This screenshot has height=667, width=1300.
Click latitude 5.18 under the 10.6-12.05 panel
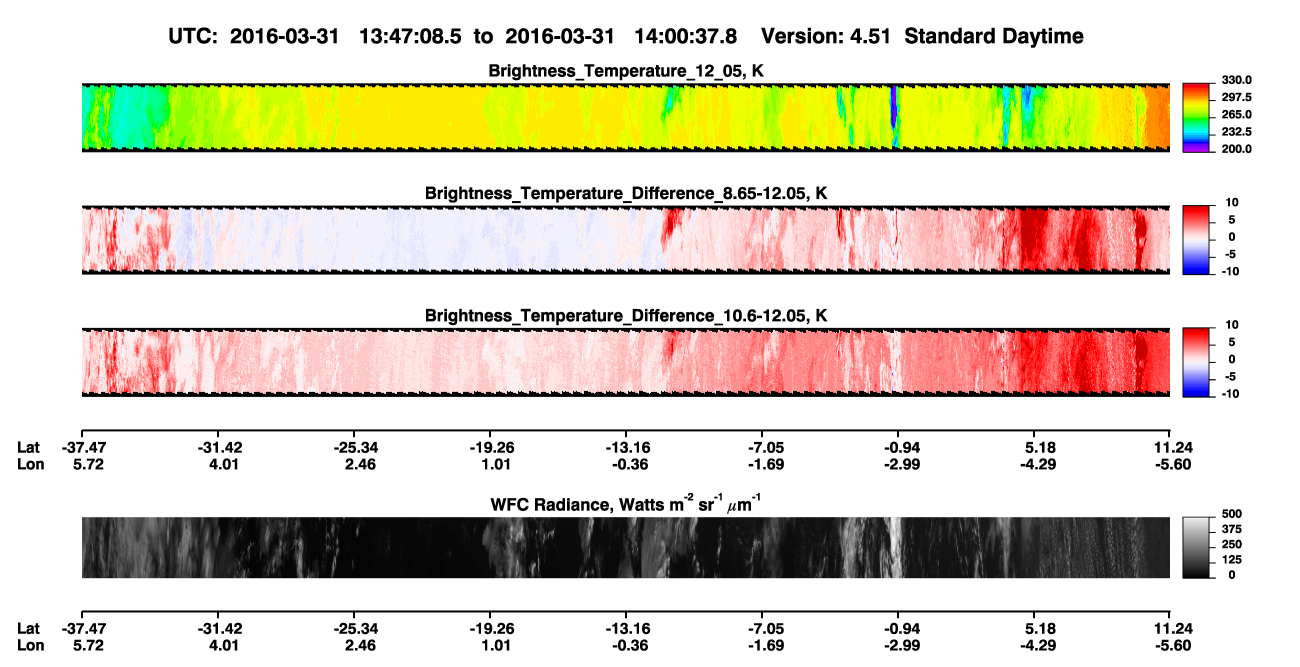[1039, 447]
